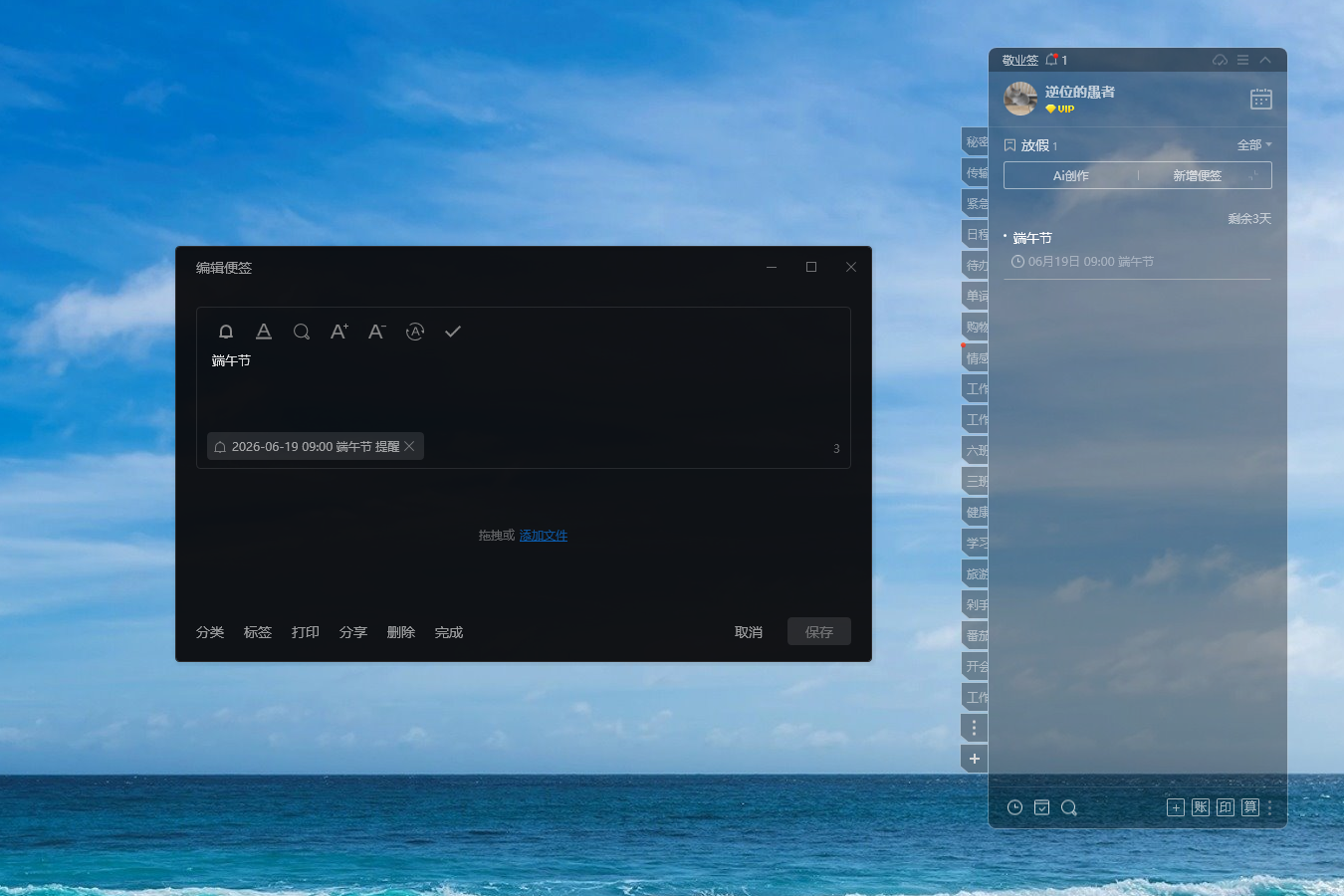The width and height of the screenshot is (1344, 896).
Task: Open the 账 icon in the bottom bar
Action: tap(1201, 807)
